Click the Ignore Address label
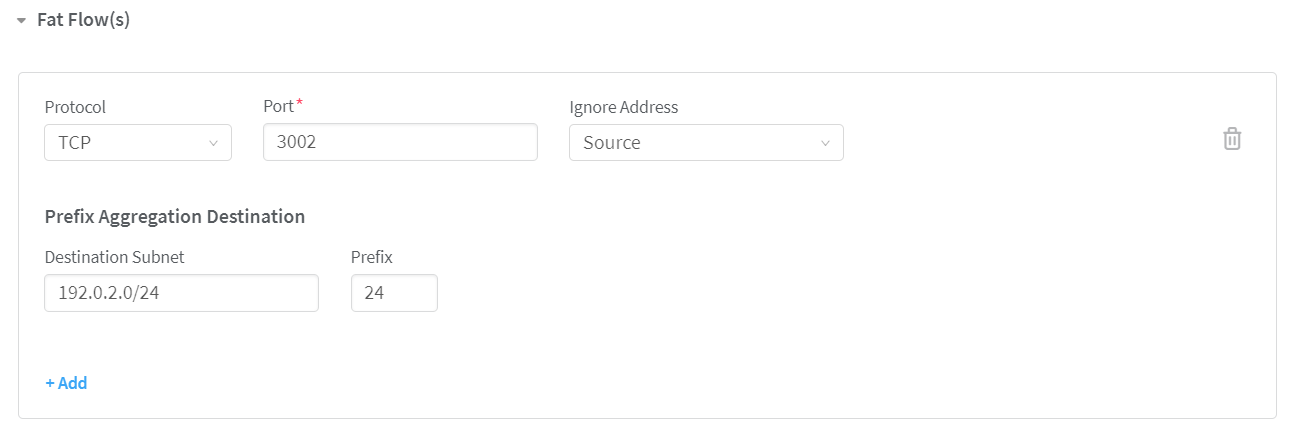Viewport: 1296px width, 438px height. pyautogui.click(x=623, y=107)
